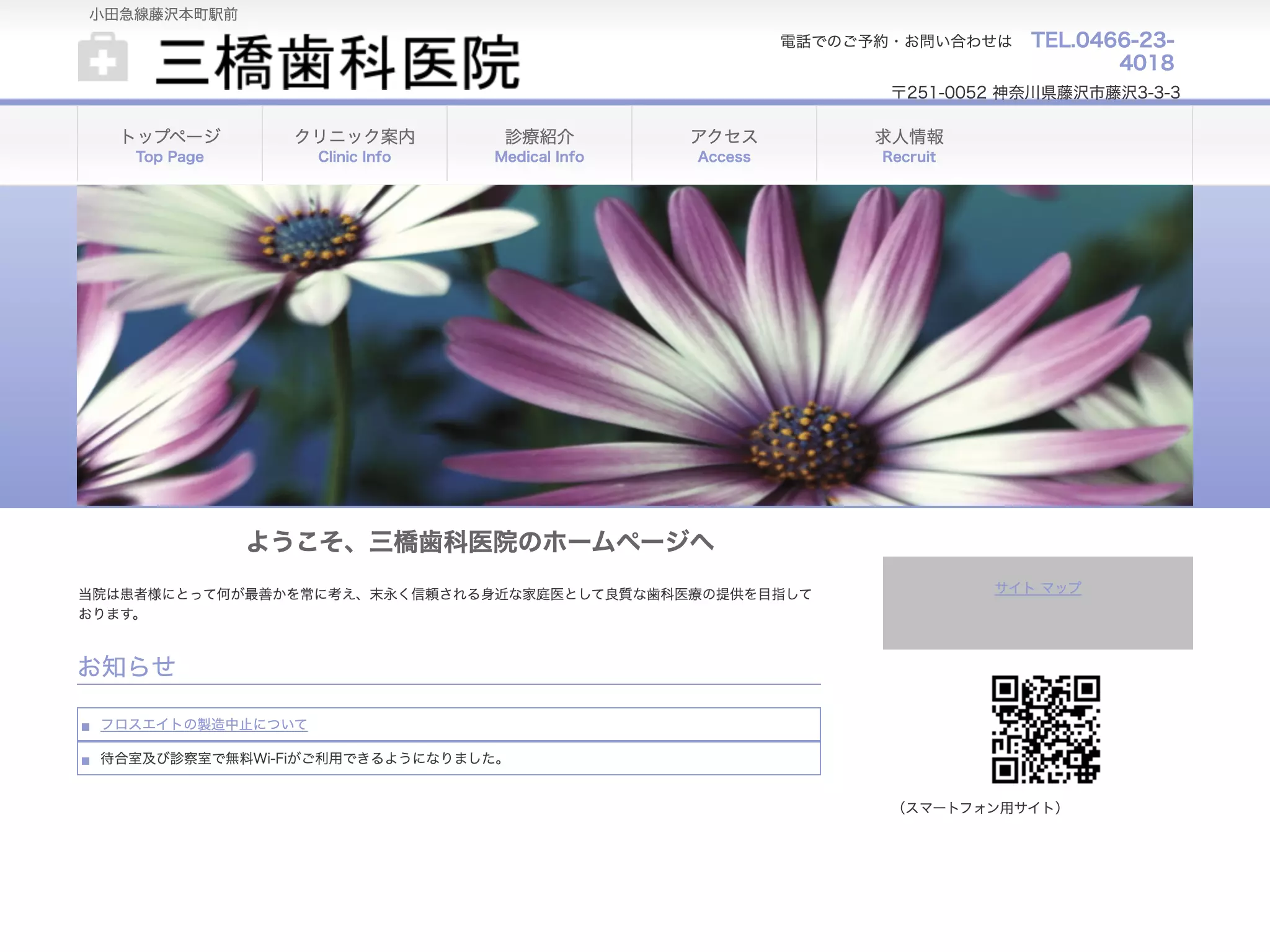Open the クリニック案内 Clinic Info menu
This screenshot has width=1270, height=952.
tap(355, 145)
